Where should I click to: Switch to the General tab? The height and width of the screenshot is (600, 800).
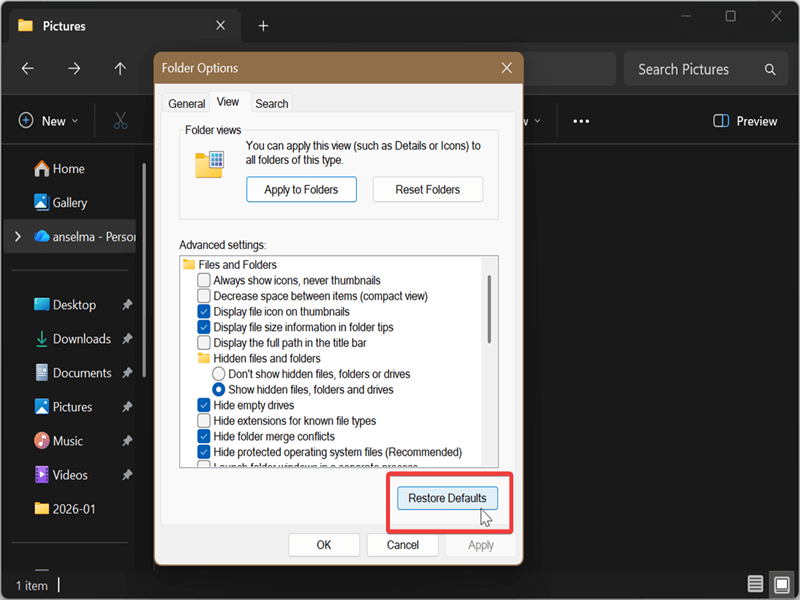tap(187, 103)
